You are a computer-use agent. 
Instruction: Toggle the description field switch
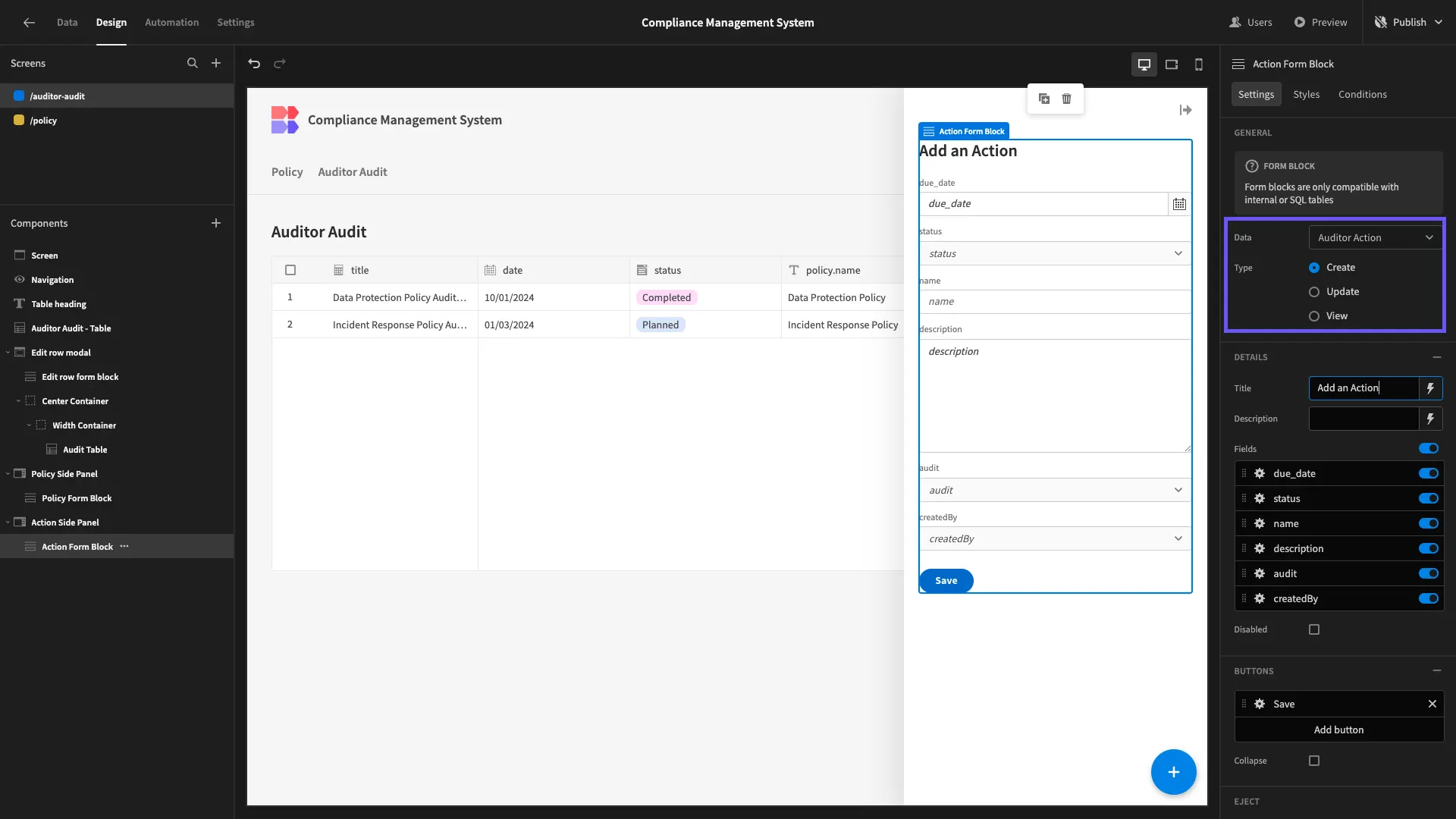pos(1429,548)
